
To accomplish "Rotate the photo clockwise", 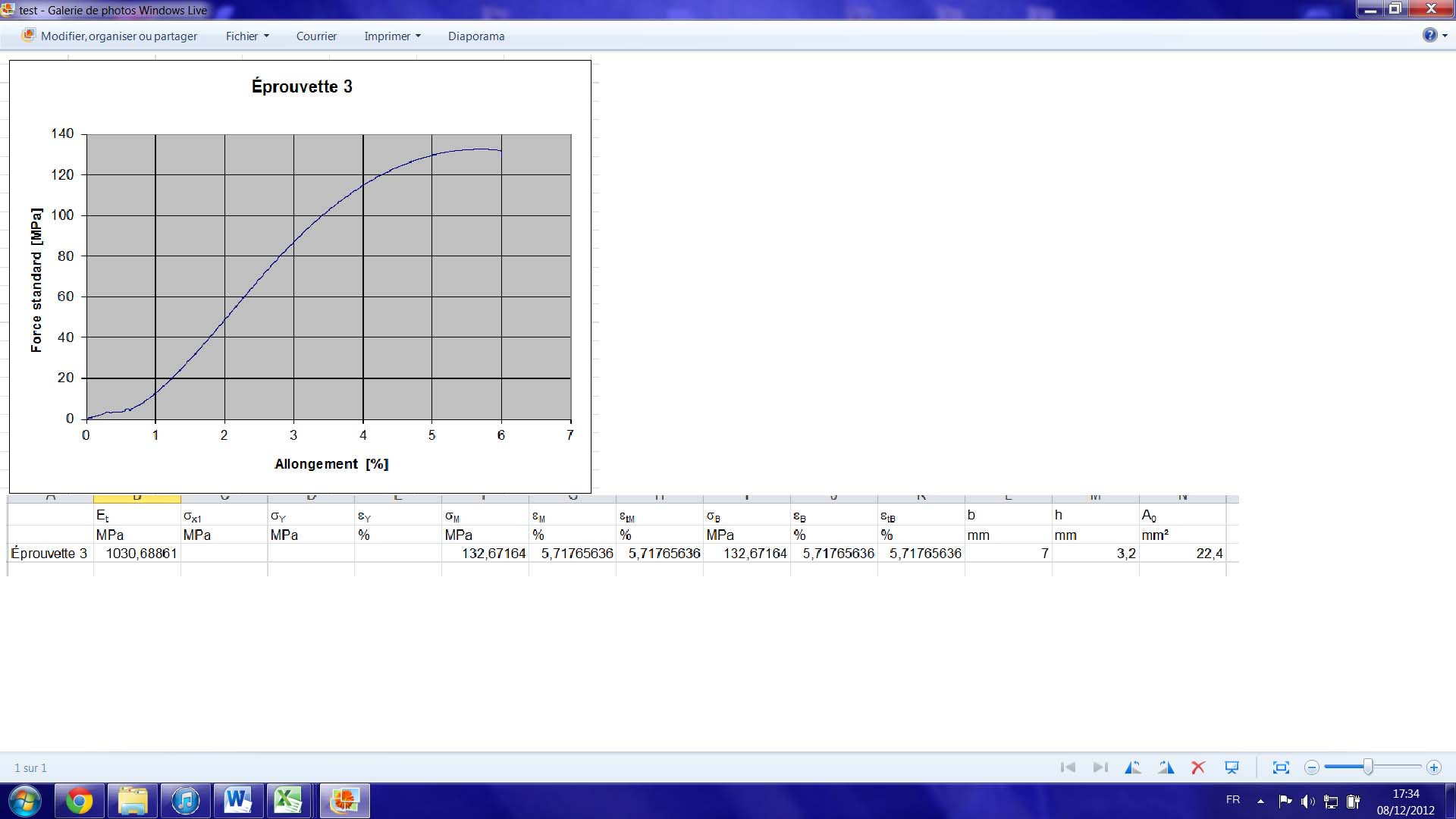I will click(x=1166, y=767).
